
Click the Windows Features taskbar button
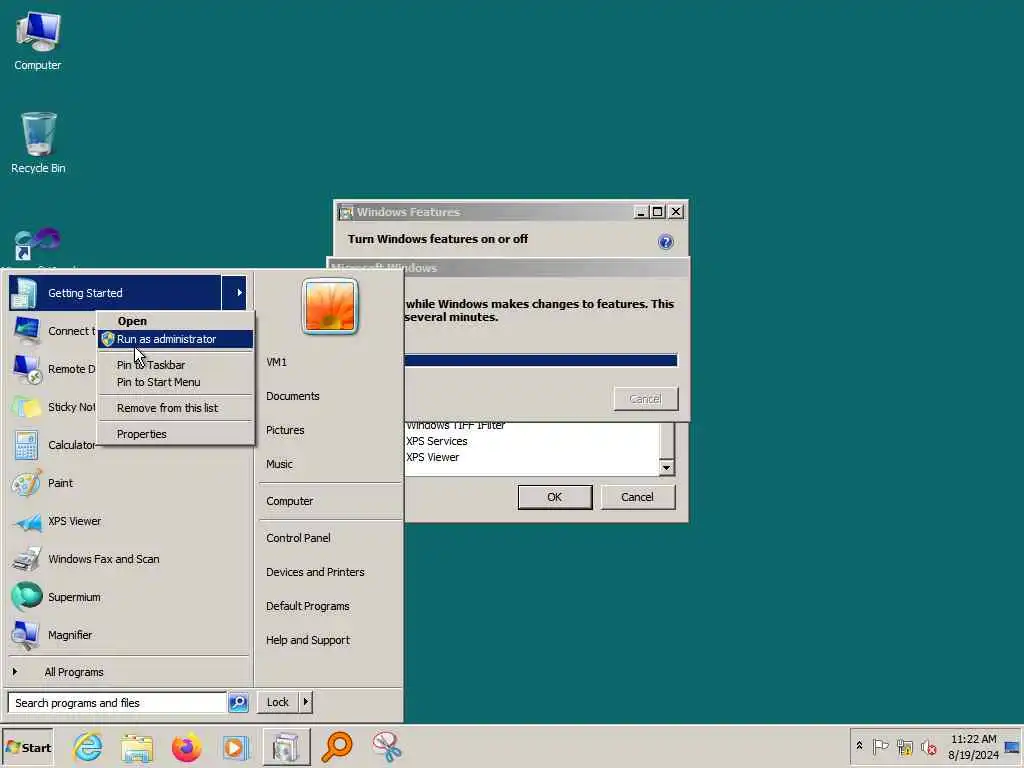(286, 748)
